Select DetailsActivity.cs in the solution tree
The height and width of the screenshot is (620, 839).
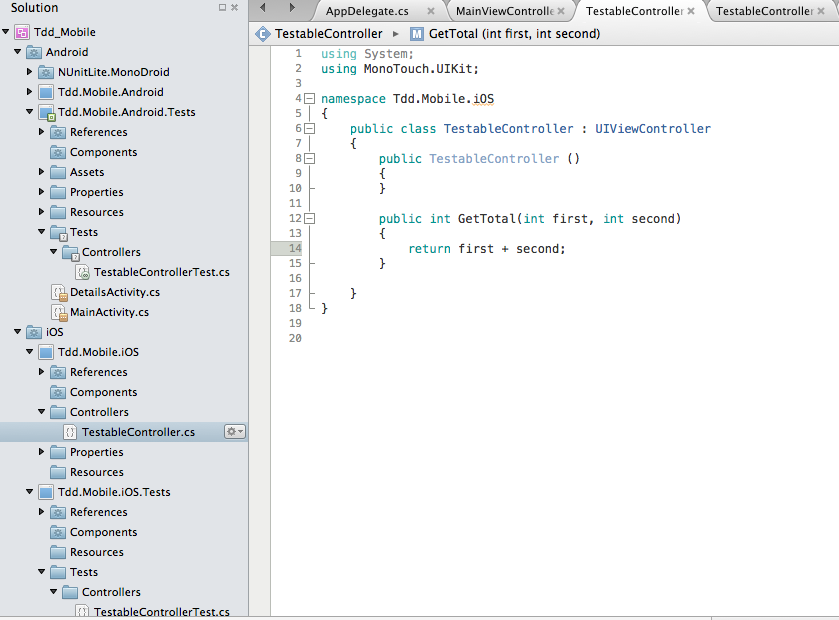(x=115, y=293)
